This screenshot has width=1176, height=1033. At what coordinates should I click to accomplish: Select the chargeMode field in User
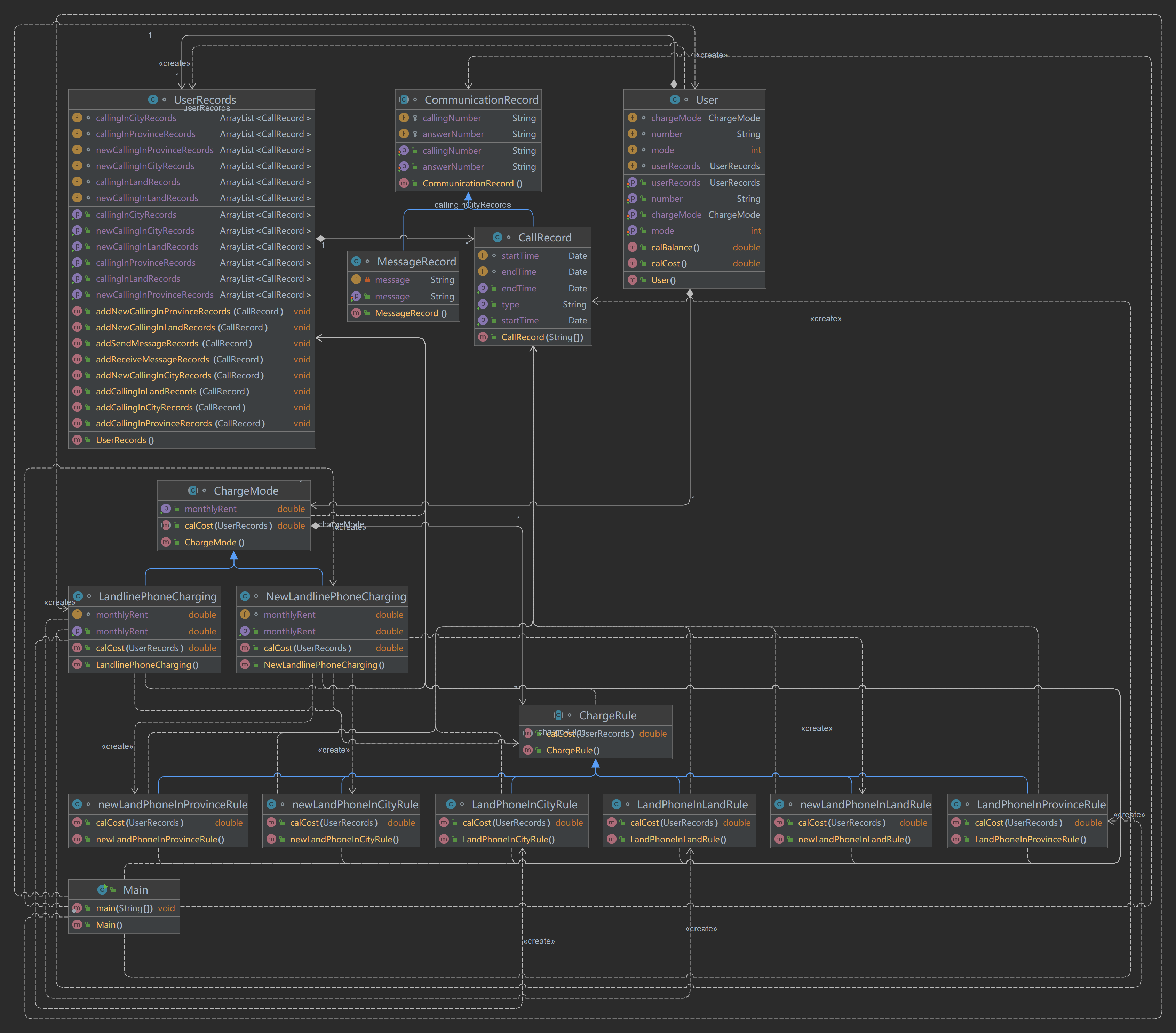(x=676, y=118)
